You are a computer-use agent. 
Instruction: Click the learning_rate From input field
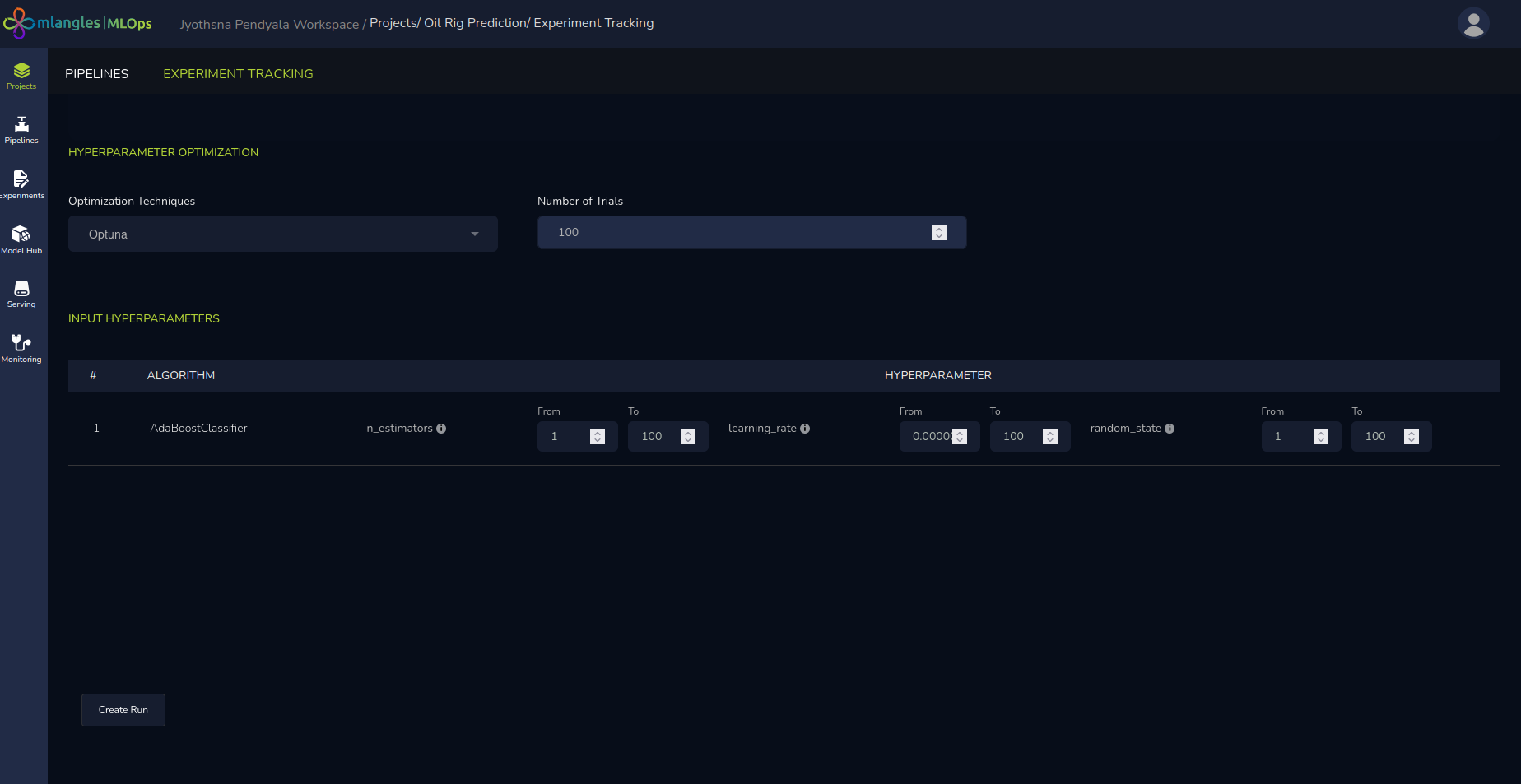pyautogui.click(x=930, y=437)
